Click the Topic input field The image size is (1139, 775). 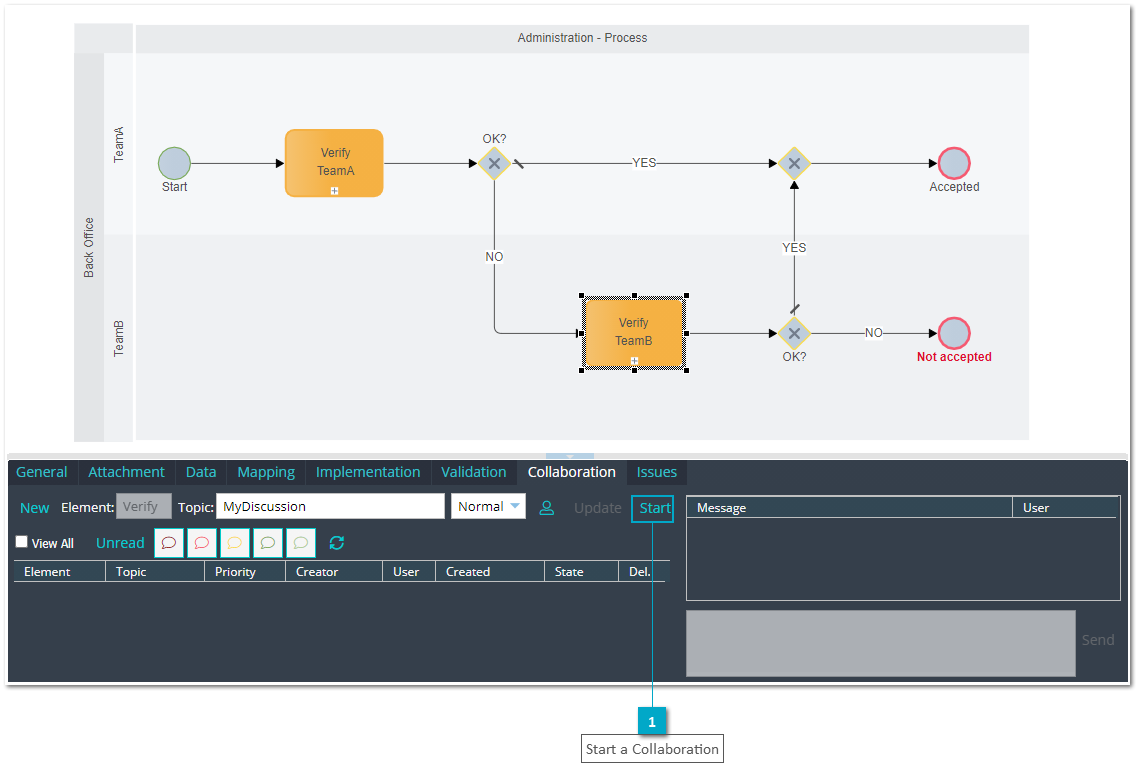(331, 506)
